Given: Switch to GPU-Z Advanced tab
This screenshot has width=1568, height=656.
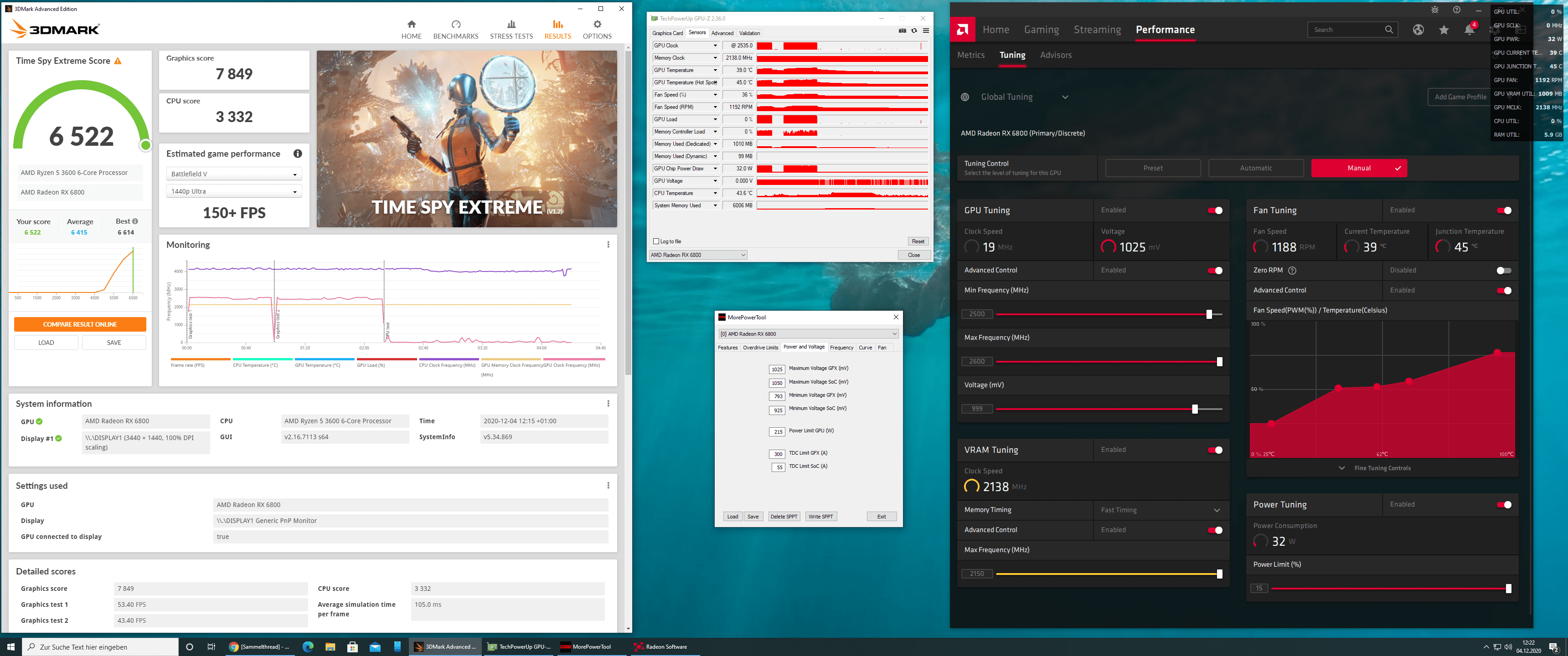Looking at the screenshot, I should [722, 33].
